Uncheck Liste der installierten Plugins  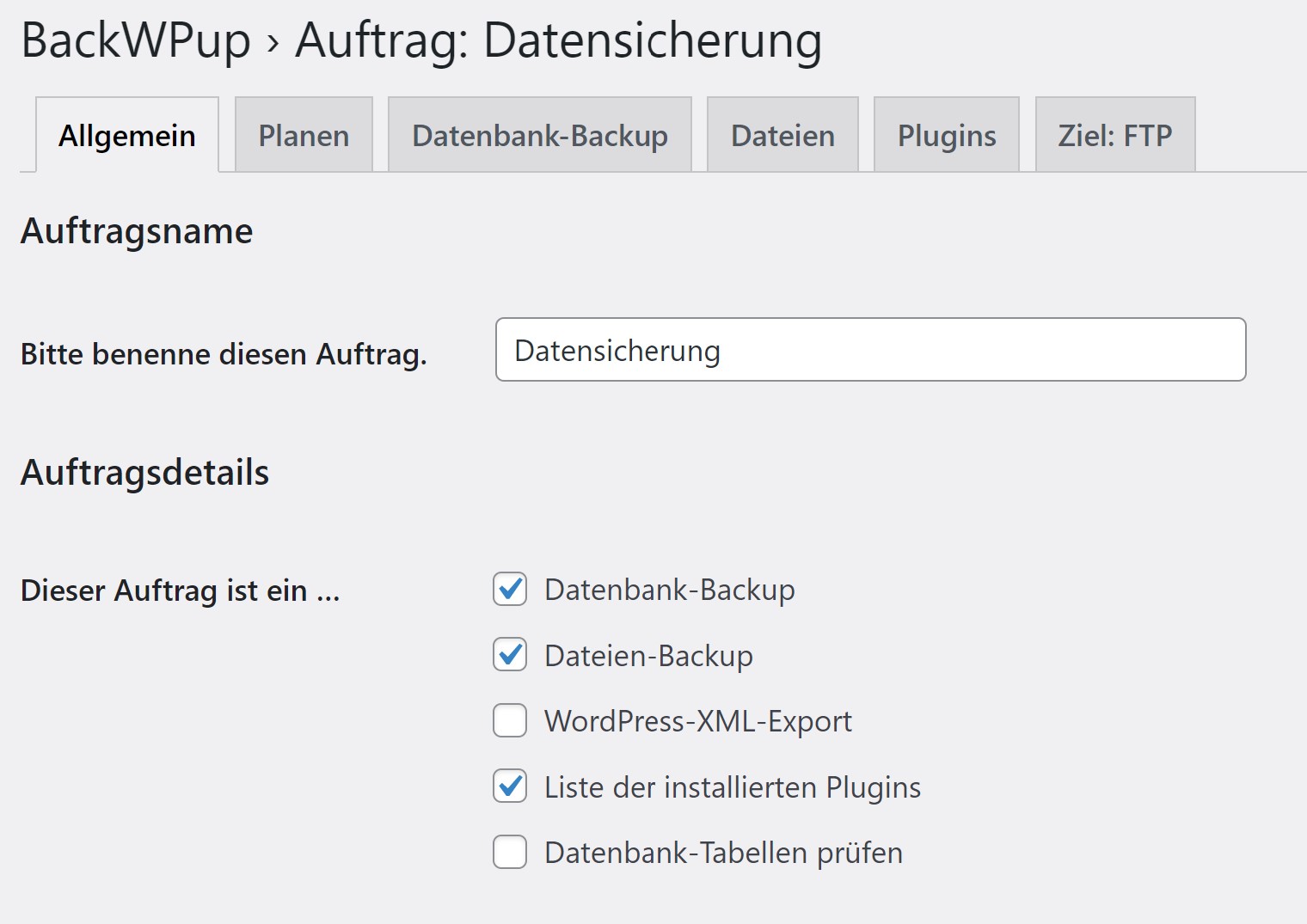pyautogui.click(x=510, y=786)
